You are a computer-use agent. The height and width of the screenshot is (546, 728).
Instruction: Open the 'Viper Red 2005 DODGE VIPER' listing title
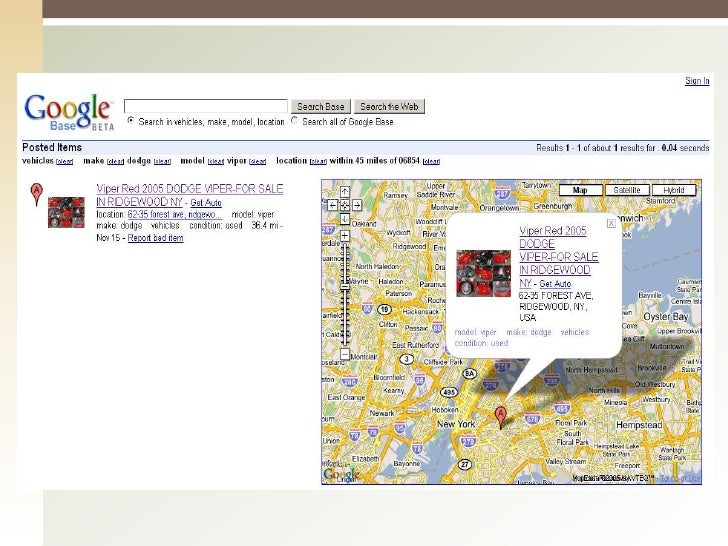189,195
